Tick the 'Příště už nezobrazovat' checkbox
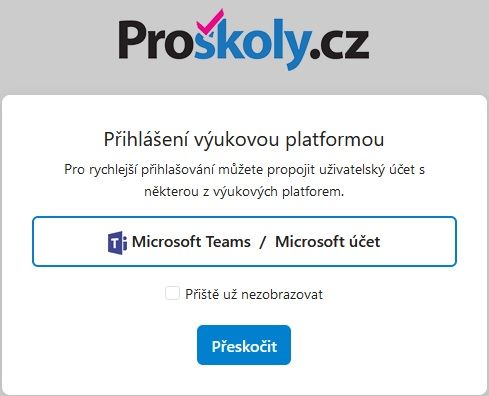 coord(172,293)
